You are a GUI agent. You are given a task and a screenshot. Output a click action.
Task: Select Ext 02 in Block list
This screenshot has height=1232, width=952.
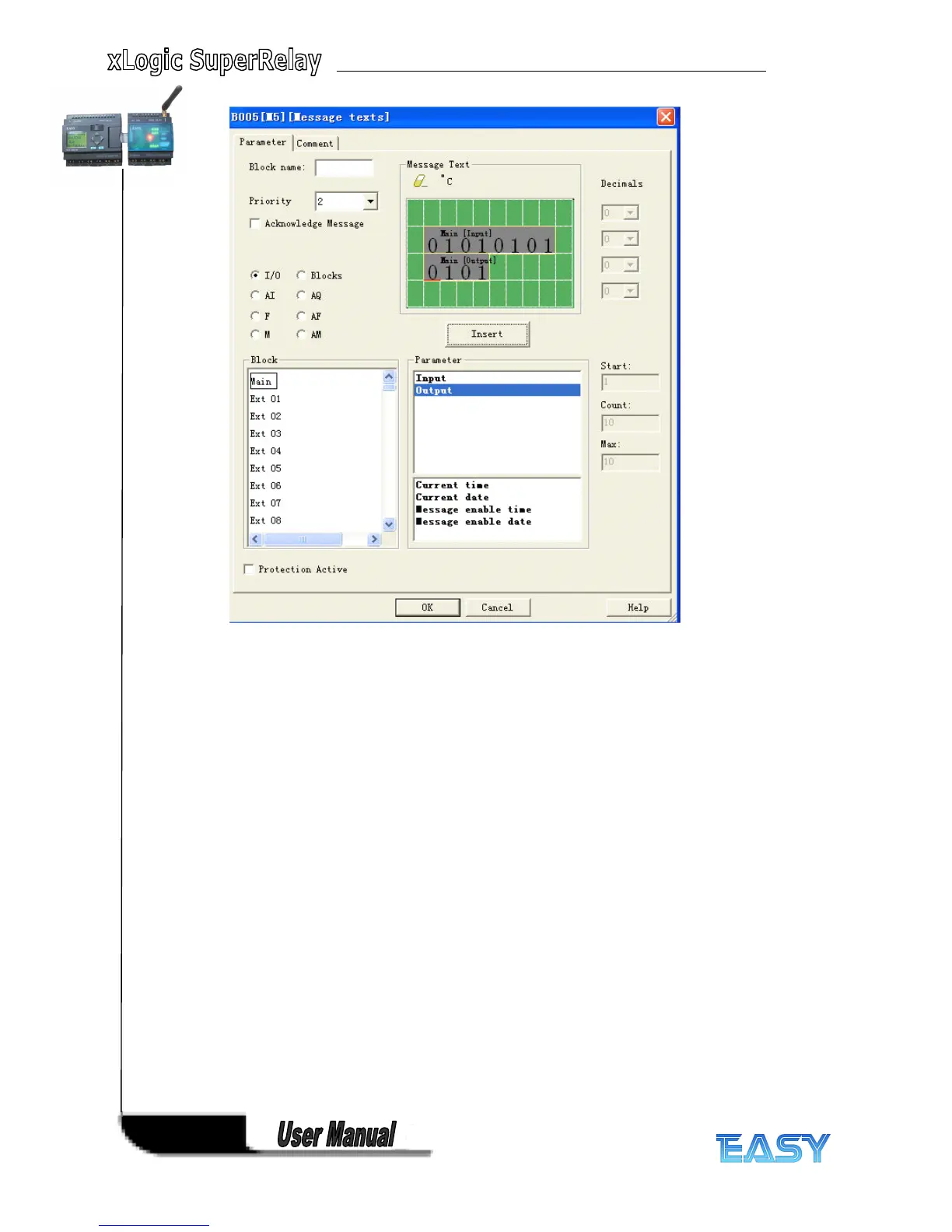tap(265, 416)
